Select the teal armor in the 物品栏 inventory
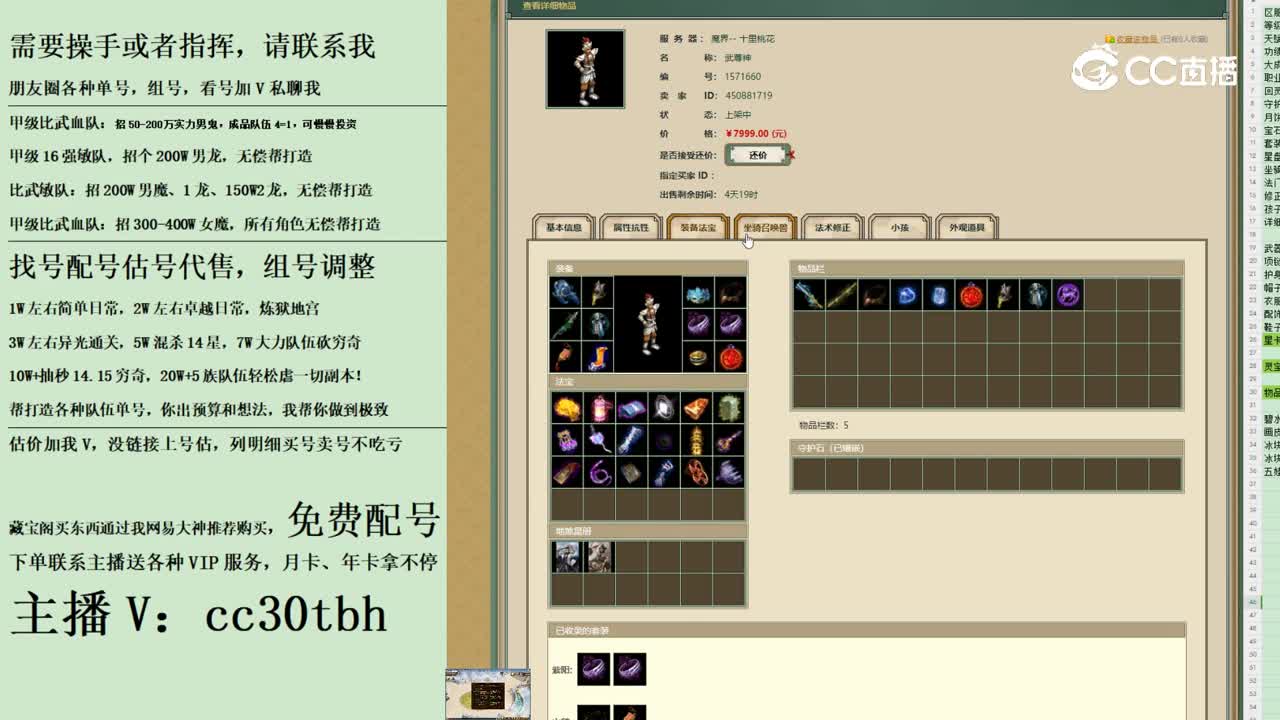The image size is (1280, 720). 1035,294
